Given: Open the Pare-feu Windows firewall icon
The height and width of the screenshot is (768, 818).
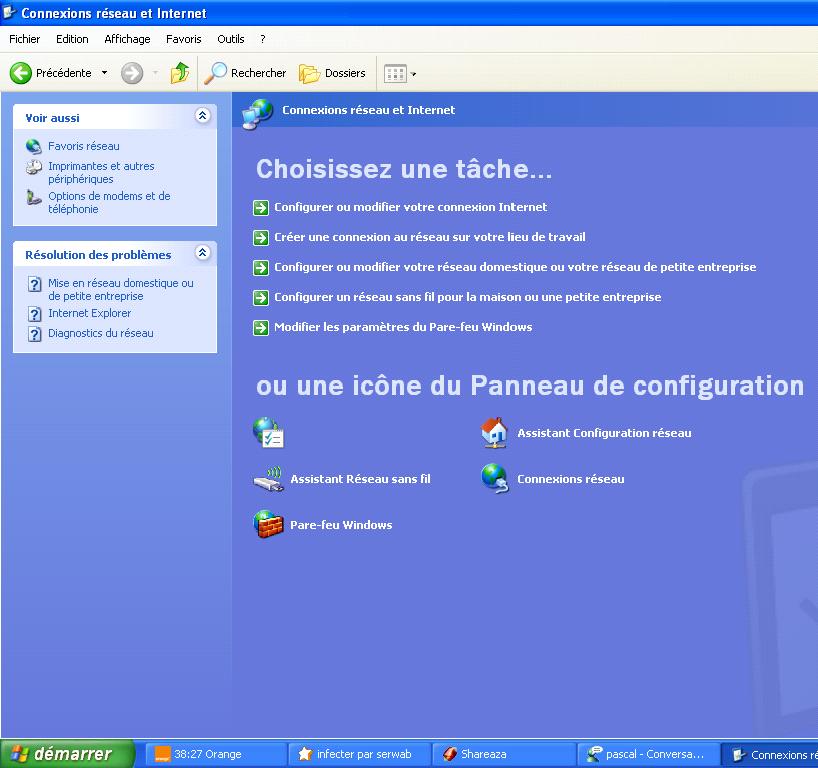Looking at the screenshot, I should pyautogui.click(x=268, y=525).
